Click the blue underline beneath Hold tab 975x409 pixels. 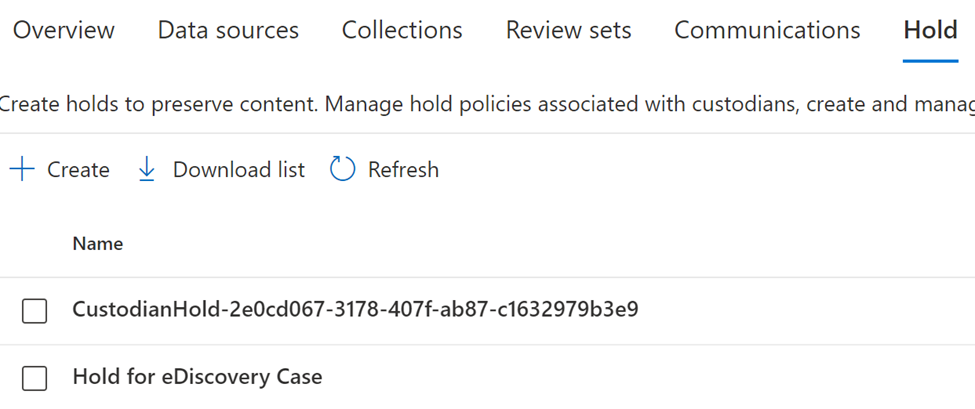(x=930, y=62)
